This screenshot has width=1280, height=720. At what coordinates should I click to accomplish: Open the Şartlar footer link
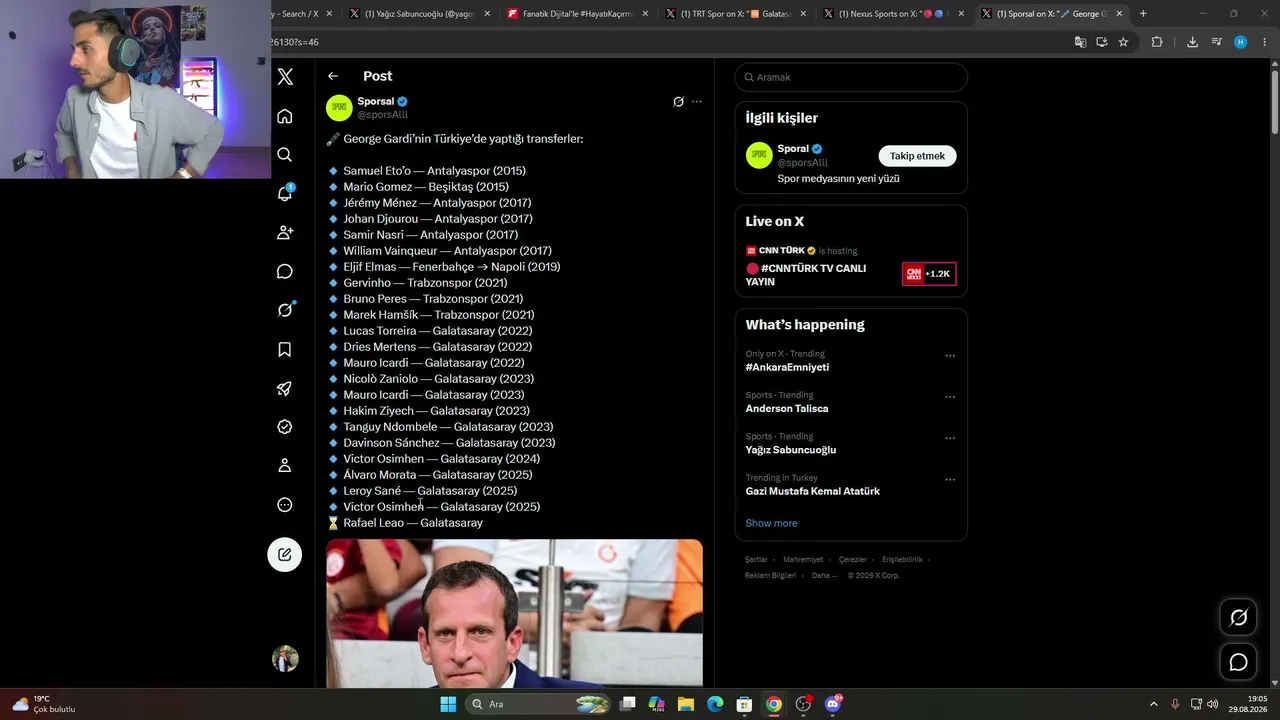(x=756, y=560)
